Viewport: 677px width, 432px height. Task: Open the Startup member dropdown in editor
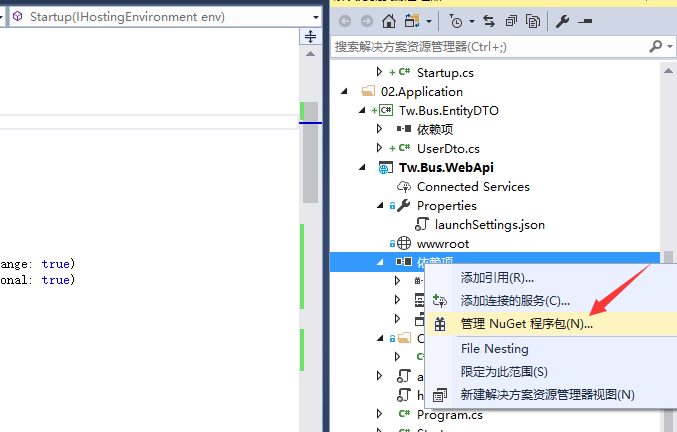[316, 17]
